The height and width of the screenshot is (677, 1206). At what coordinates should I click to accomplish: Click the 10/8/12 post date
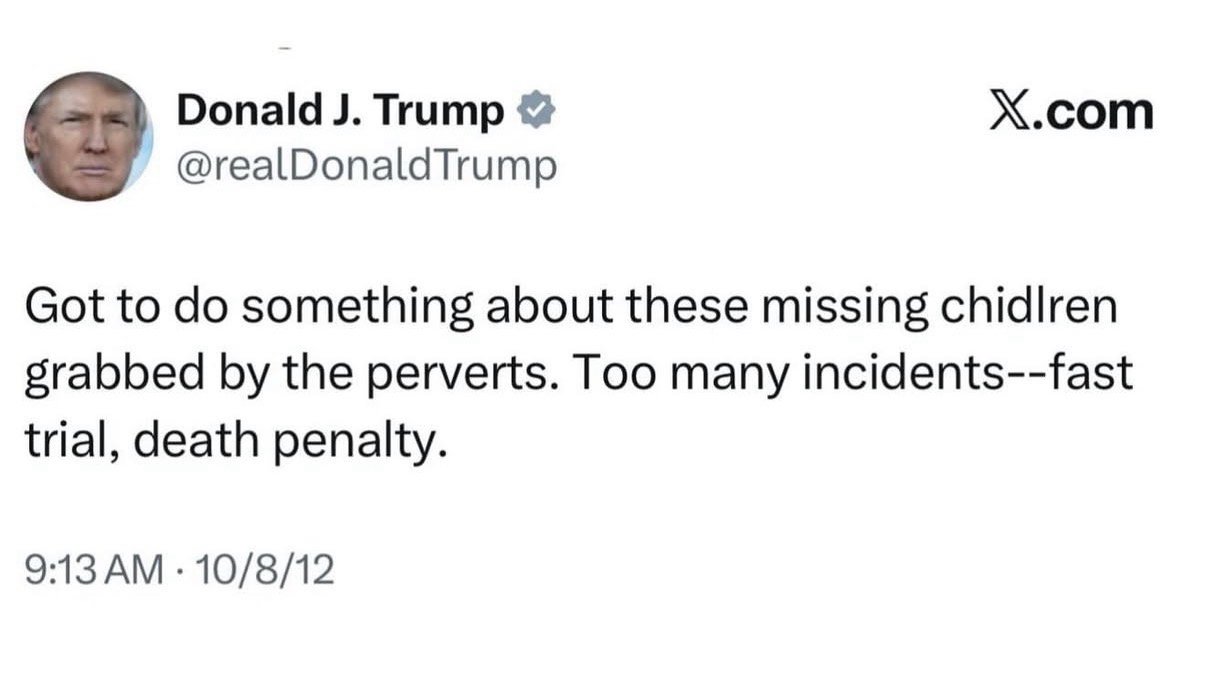264,570
